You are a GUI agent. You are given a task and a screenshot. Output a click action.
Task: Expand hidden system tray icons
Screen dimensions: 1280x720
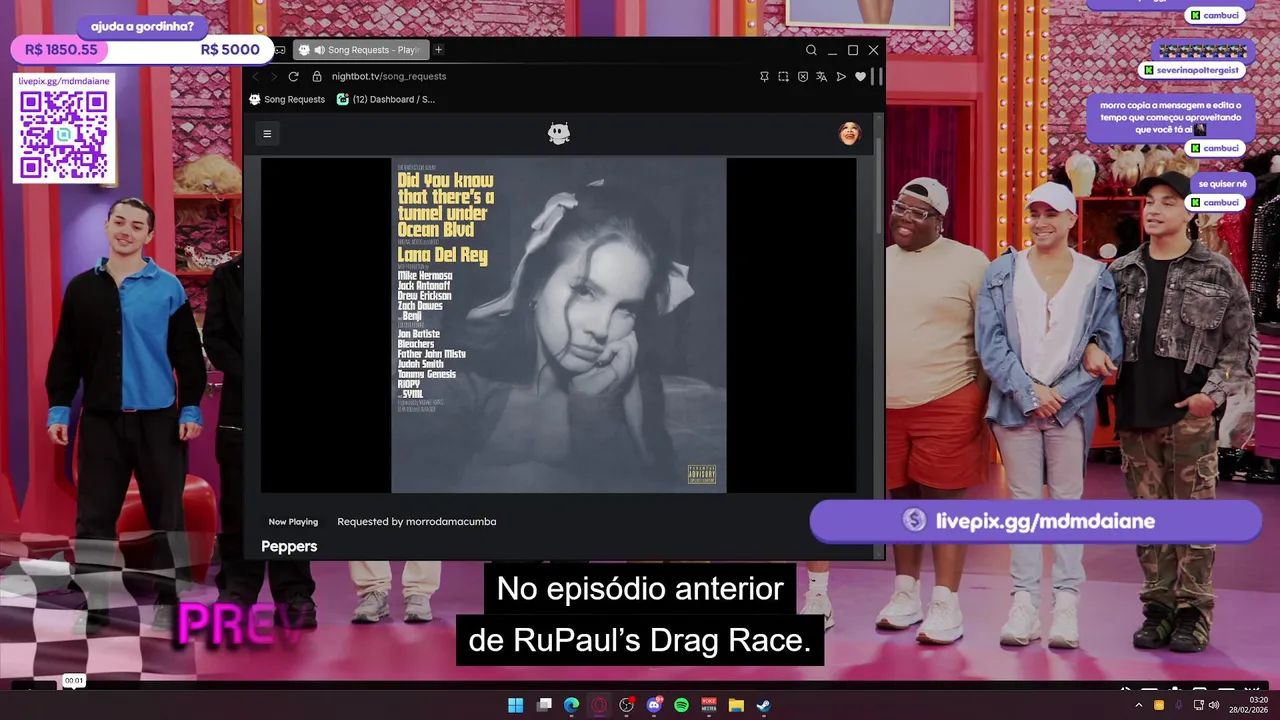(x=1138, y=705)
